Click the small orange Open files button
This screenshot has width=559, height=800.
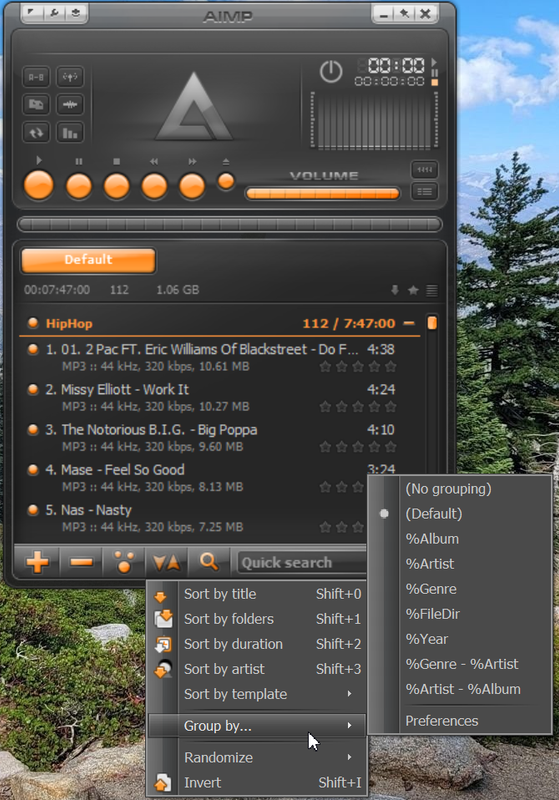tap(226, 181)
